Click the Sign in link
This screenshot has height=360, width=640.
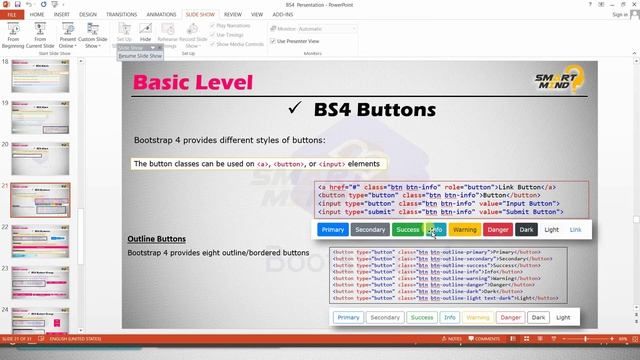click(x=620, y=15)
